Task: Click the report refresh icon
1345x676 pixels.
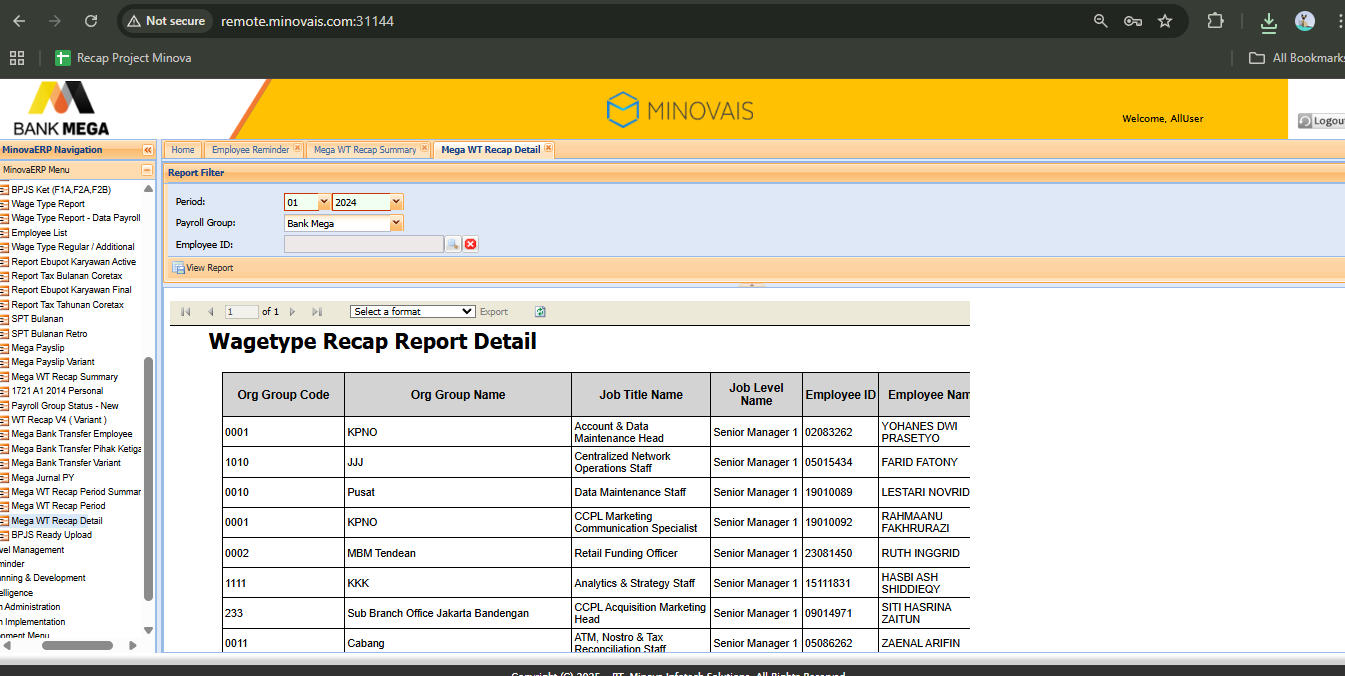Action: (540, 312)
